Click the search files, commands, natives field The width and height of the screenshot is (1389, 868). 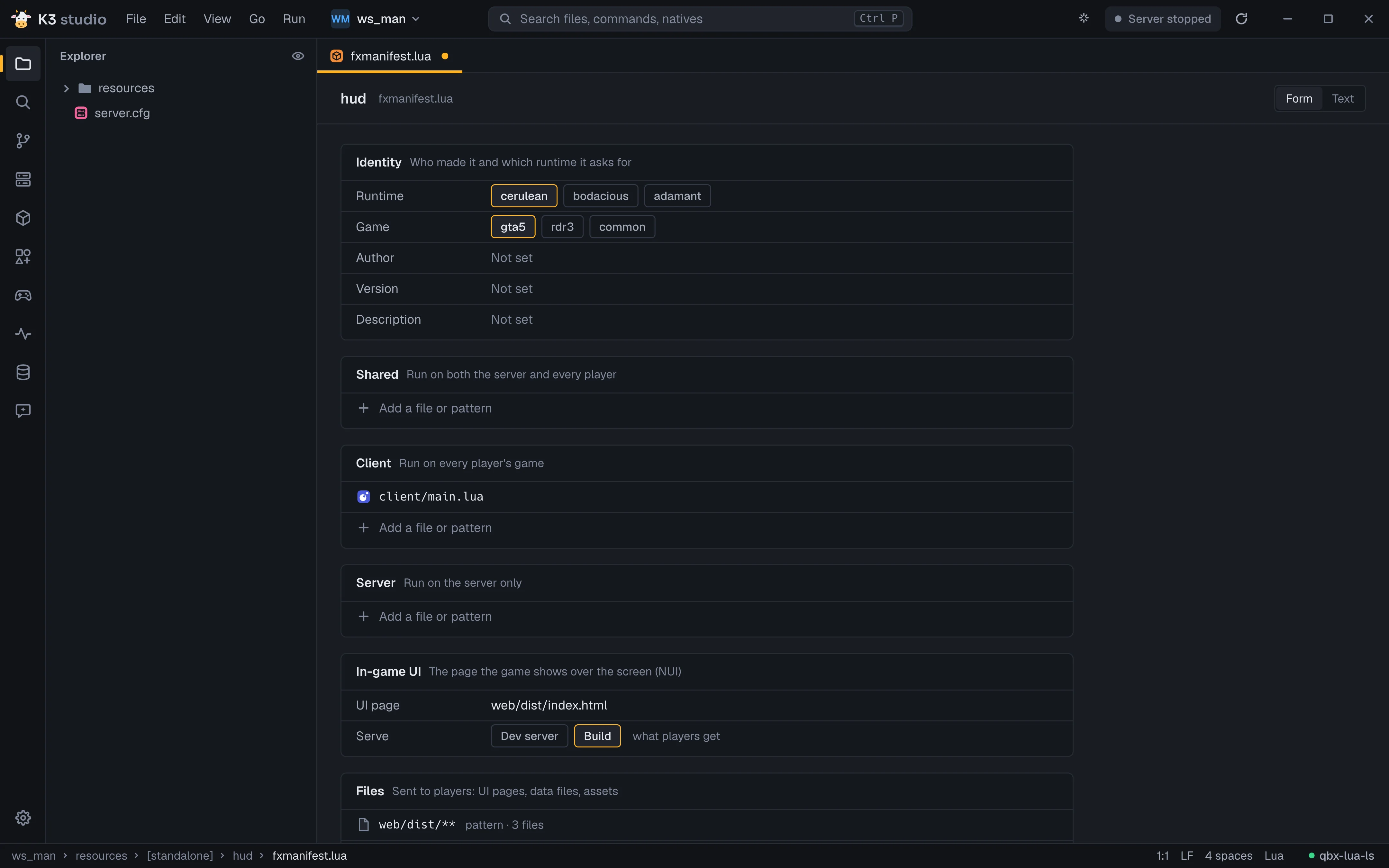[x=700, y=19]
